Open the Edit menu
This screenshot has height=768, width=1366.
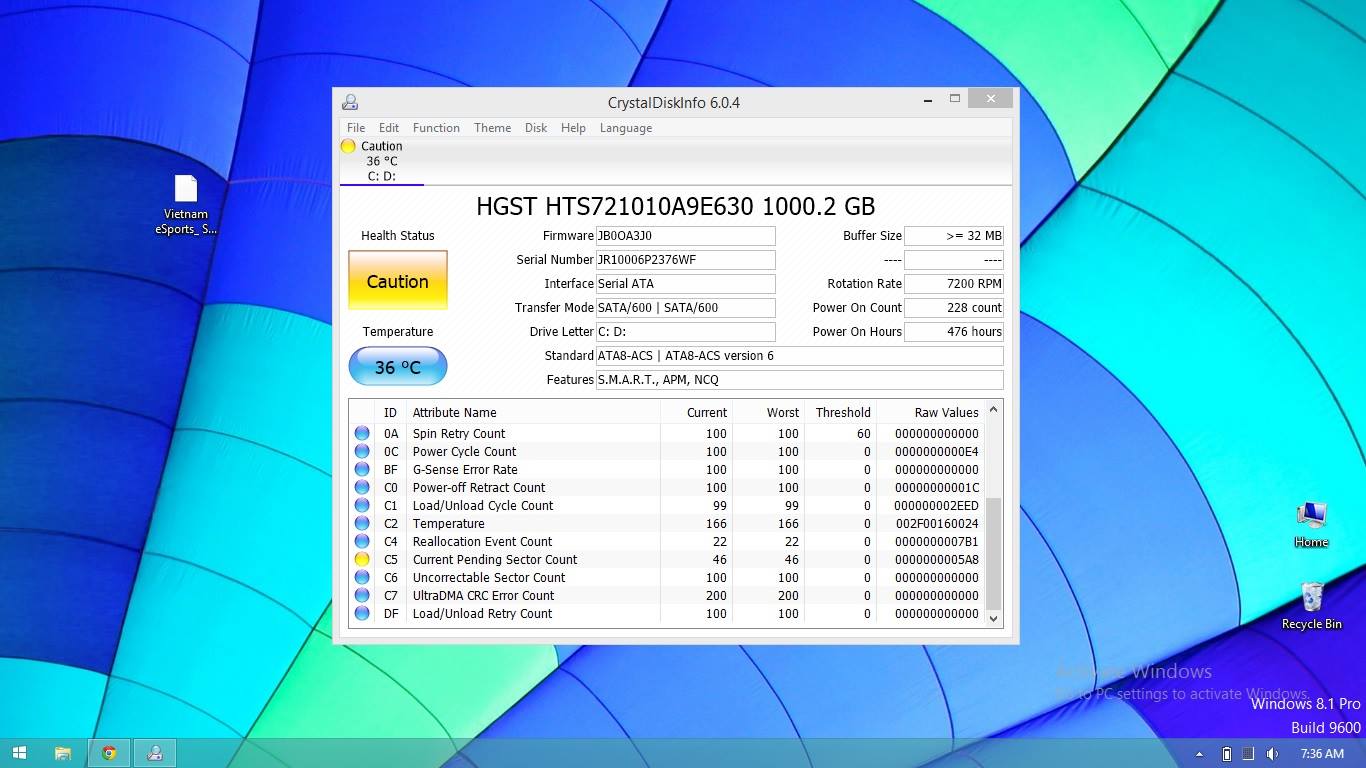[x=389, y=128]
